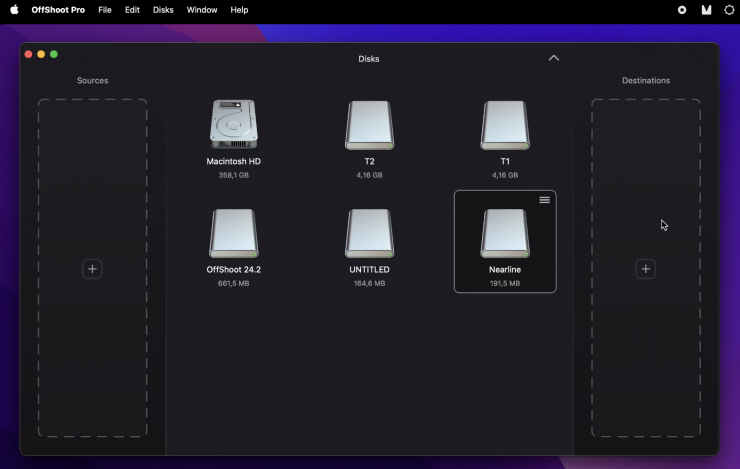Add a source with the plus icon
The image size is (740, 469).
click(x=92, y=269)
